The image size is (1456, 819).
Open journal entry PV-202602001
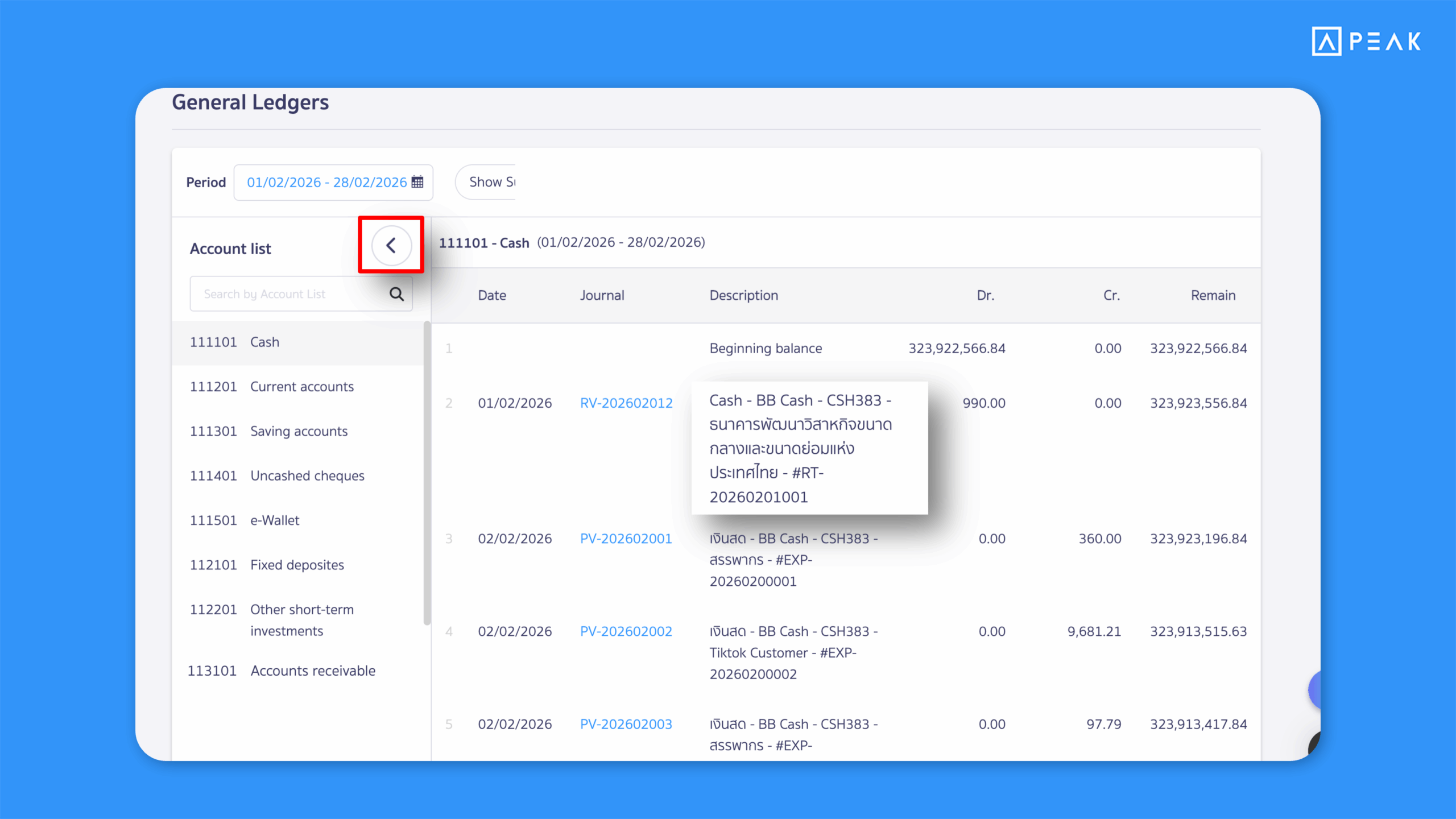click(626, 539)
